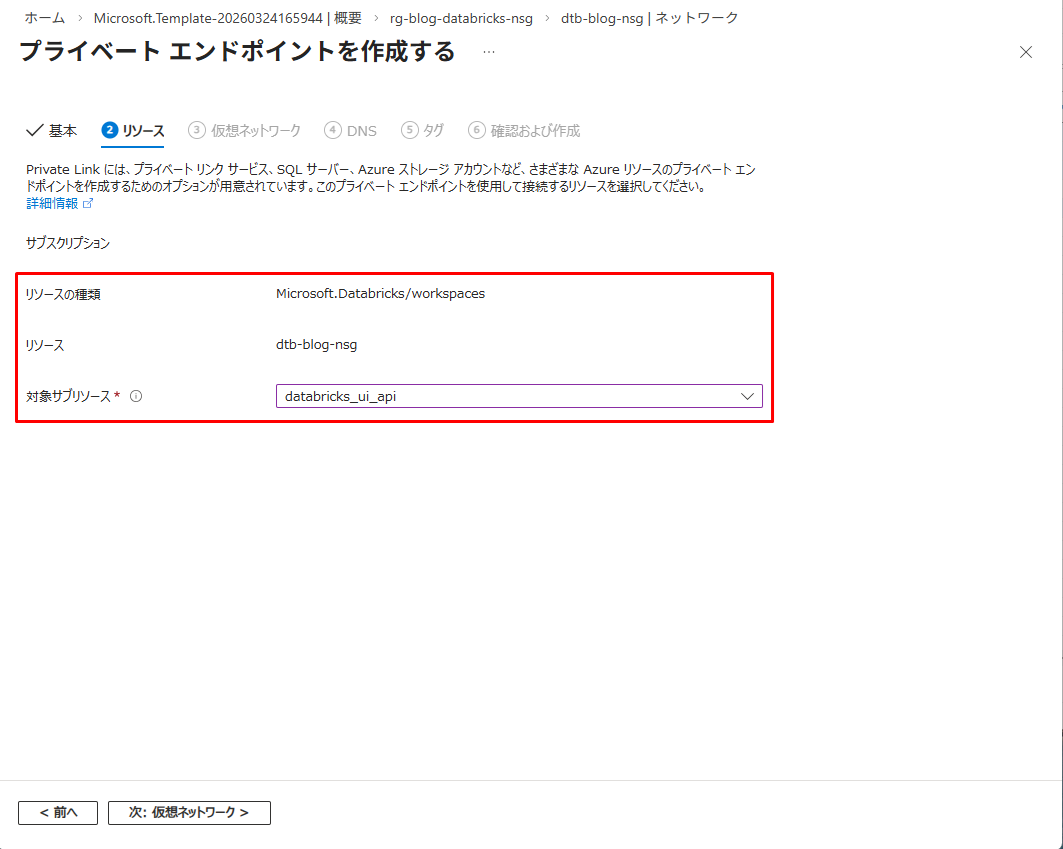Close the private endpoint creation pane
Viewport: 1063px width, 849px height.
(x=1025, y=52)
